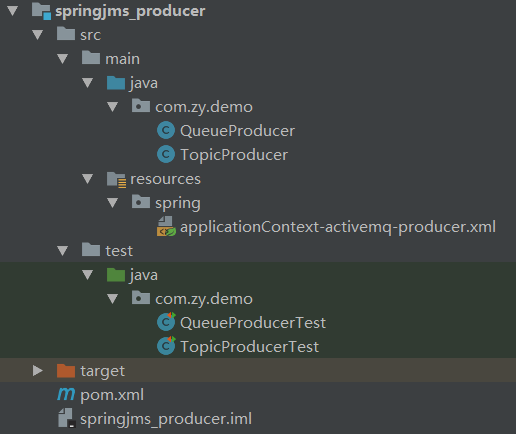Select the target label
The image size is (516, 434).
click(x=102, y=371)
